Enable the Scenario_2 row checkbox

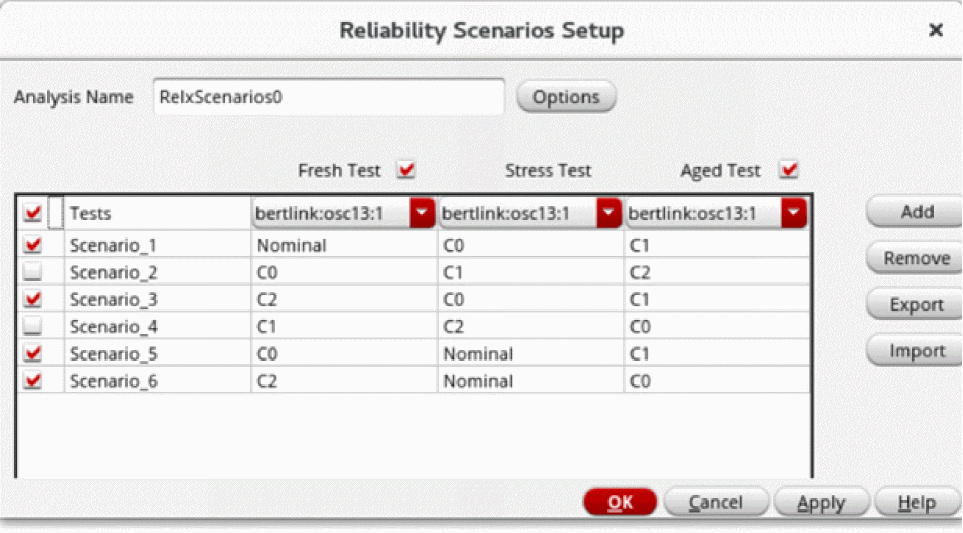click(33, 272)
